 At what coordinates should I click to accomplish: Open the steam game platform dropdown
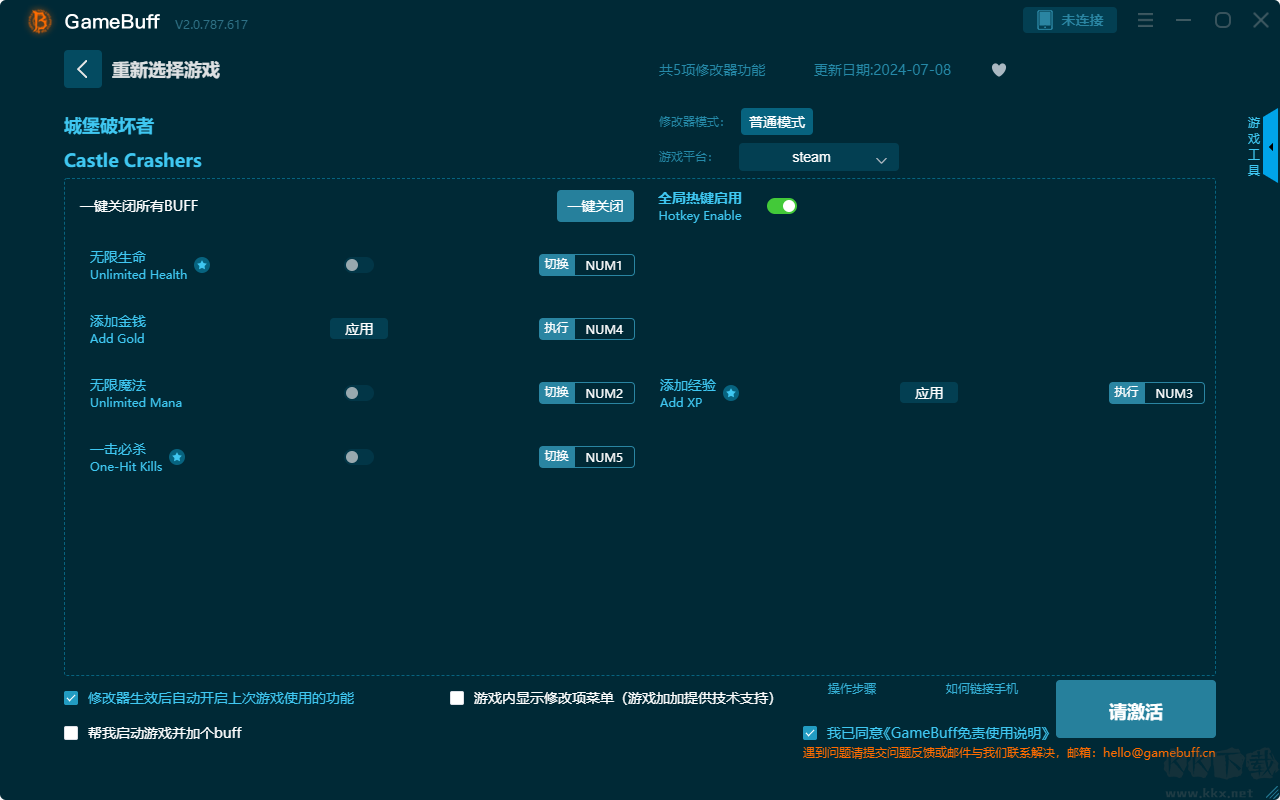[x=818, y=157]
